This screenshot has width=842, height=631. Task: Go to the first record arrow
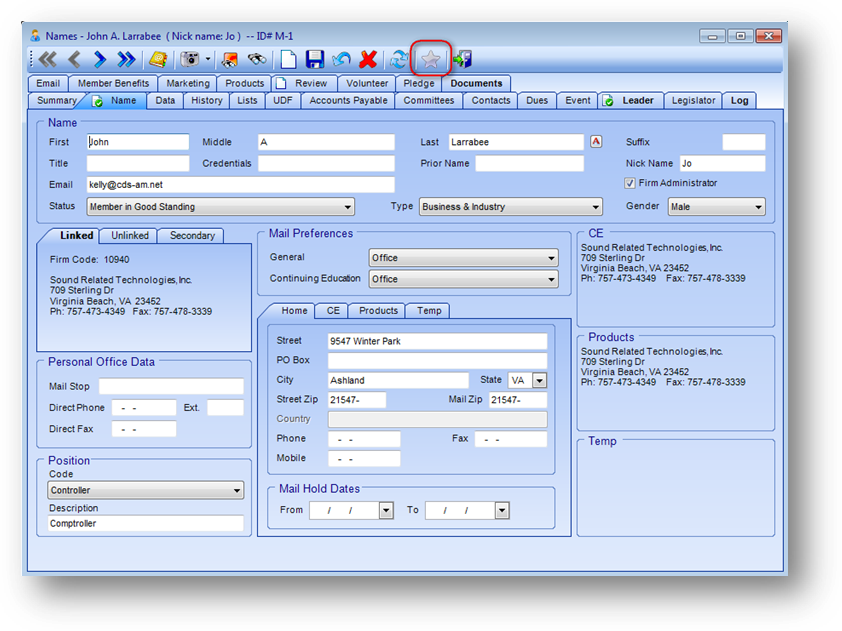[47, 60]
